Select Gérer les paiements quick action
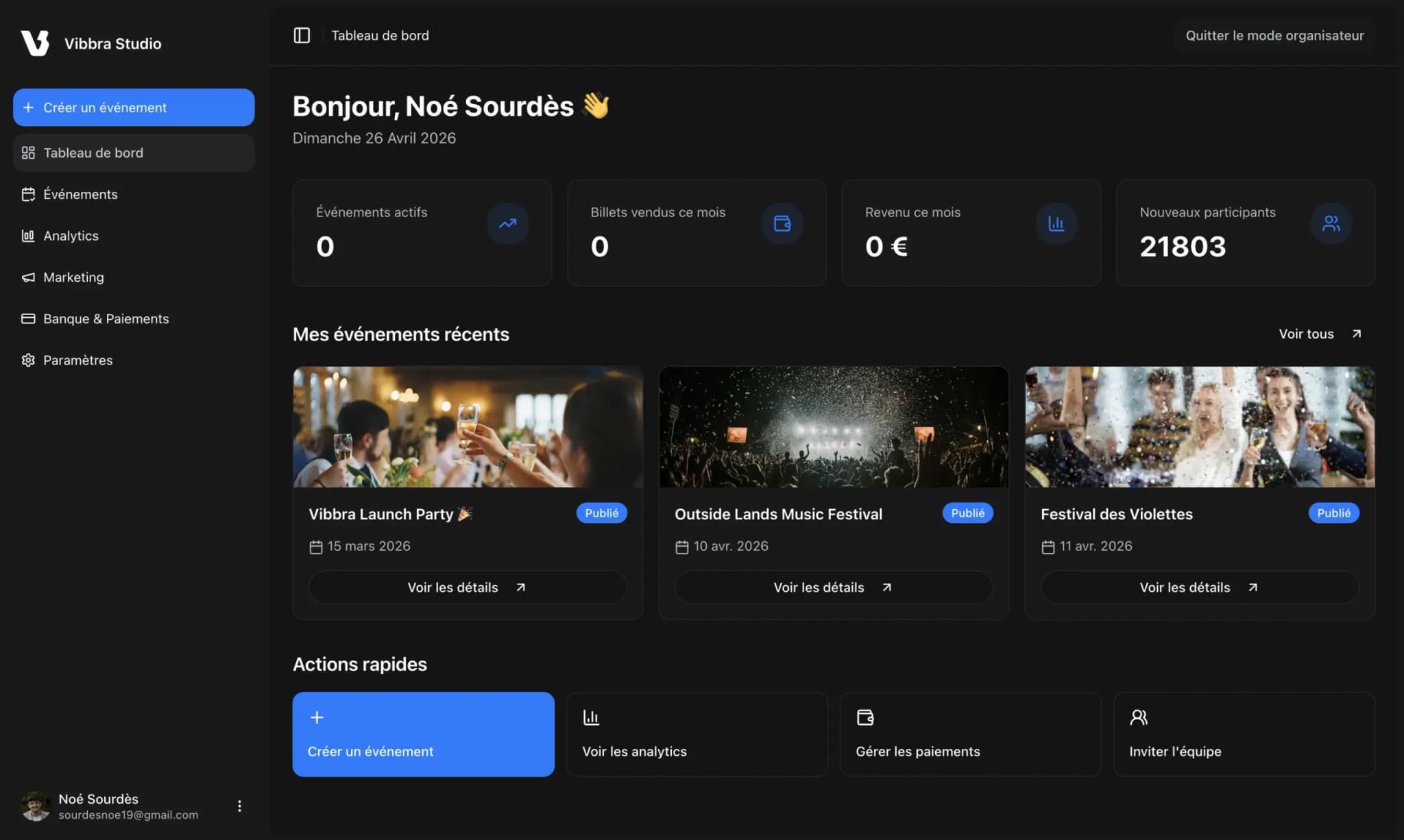Viewport: 1404px width, 840px height. point(970,734)
